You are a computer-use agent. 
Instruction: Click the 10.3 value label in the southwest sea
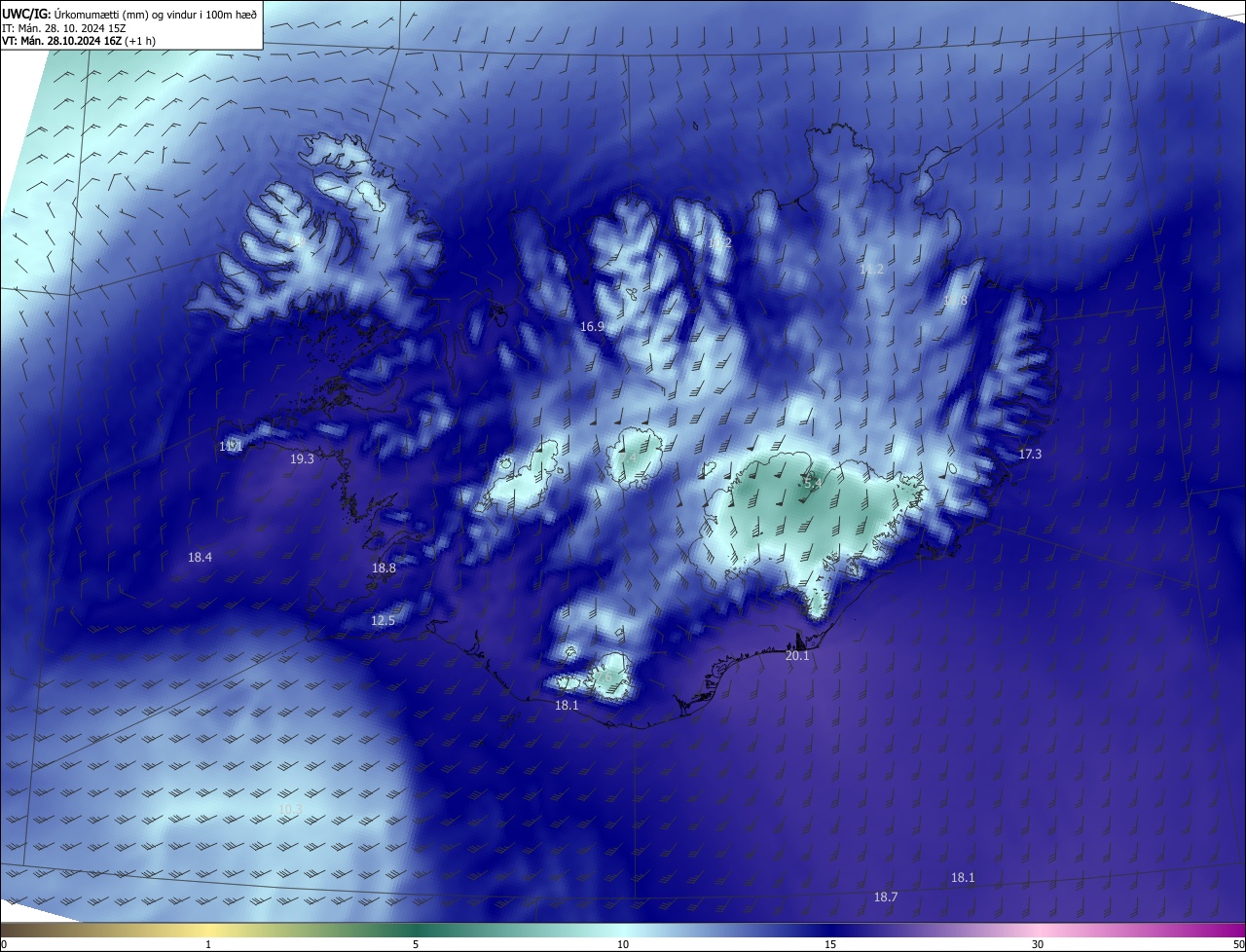[290, 809]
